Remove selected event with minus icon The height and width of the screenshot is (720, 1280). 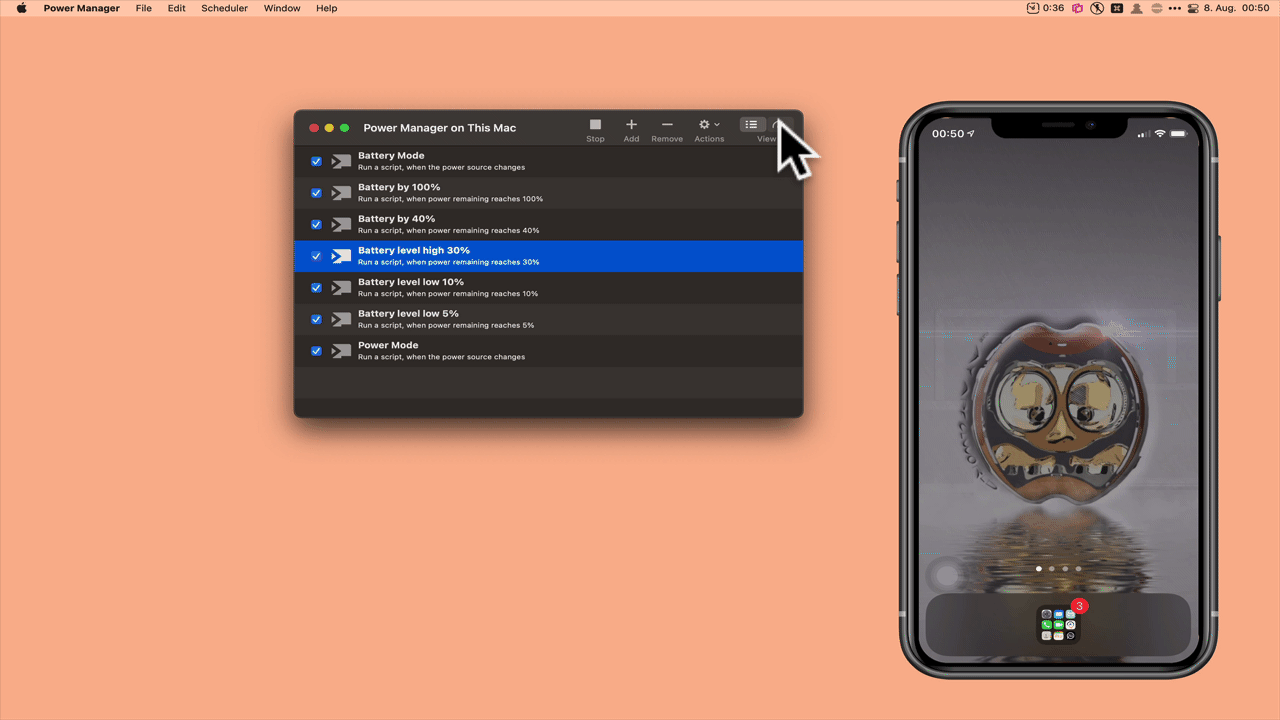click(x=667, y=125)
